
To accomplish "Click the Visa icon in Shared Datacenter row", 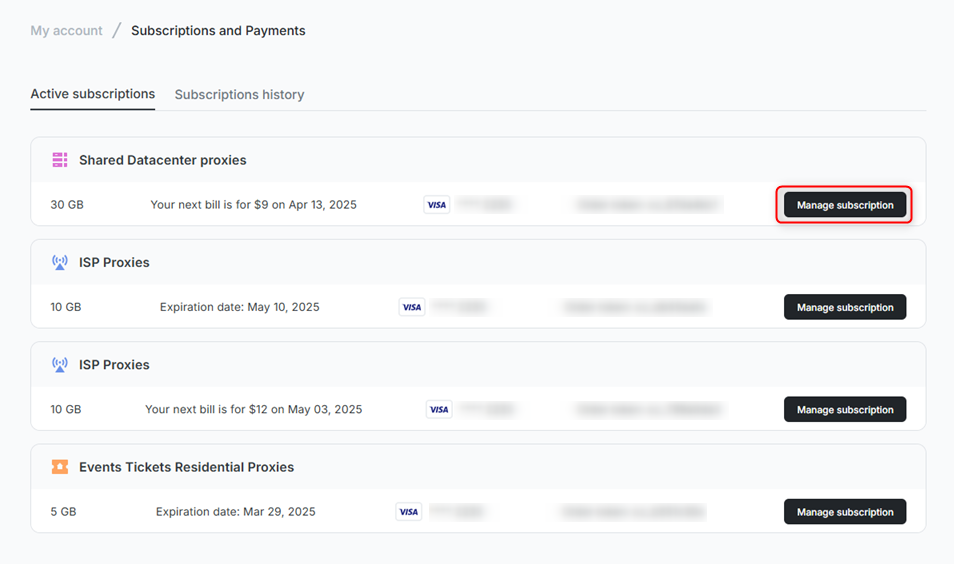I will tap(437, 205).
